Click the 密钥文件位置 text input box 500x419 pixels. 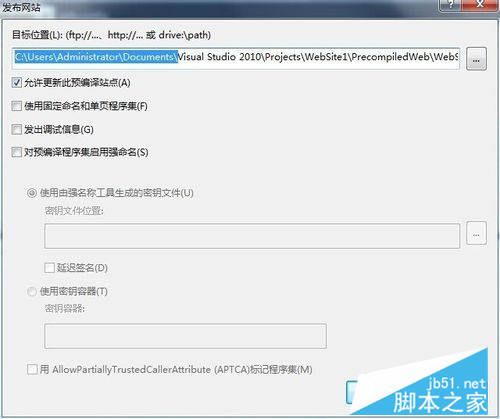click(252, 236)
